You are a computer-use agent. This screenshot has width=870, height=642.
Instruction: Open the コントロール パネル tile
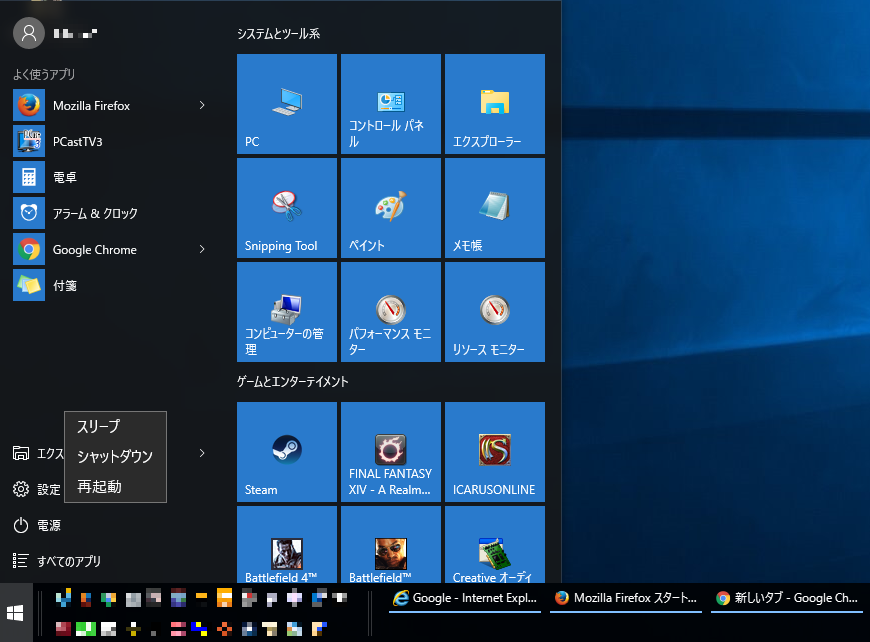(391, 104)
